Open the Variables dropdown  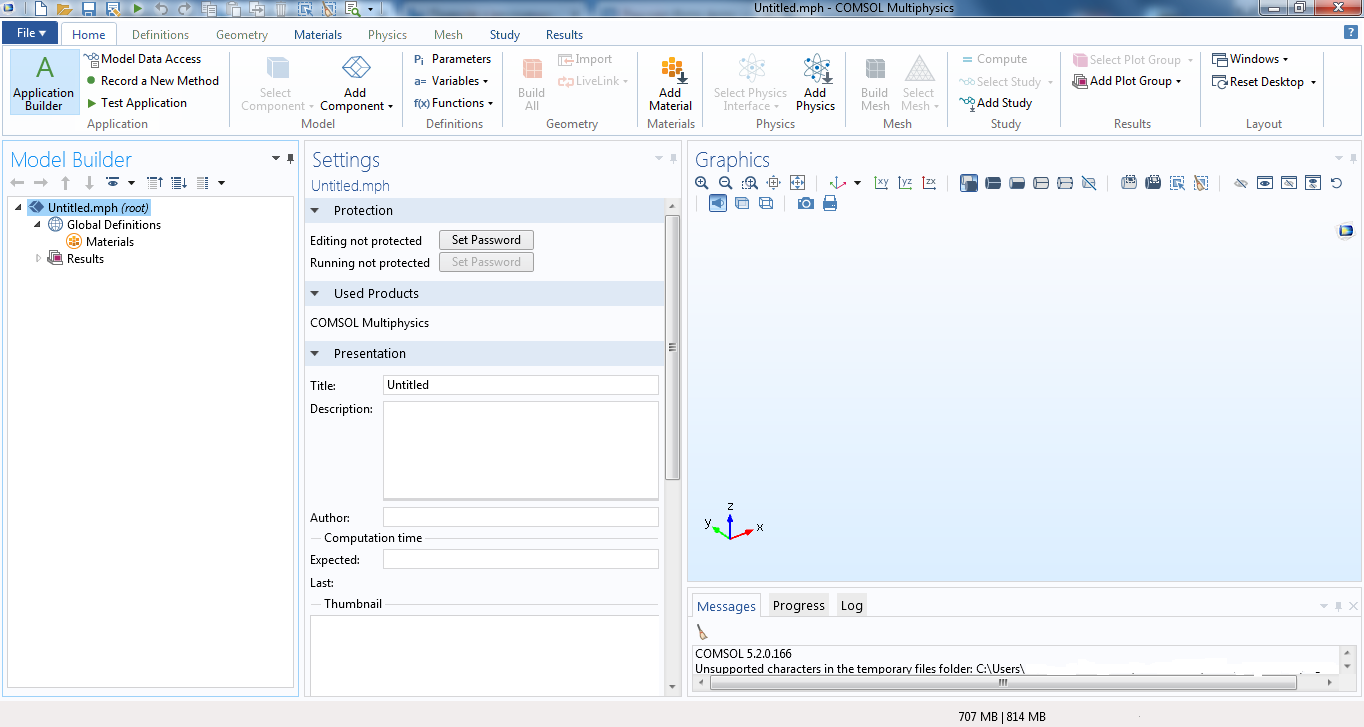click(451, 81)
